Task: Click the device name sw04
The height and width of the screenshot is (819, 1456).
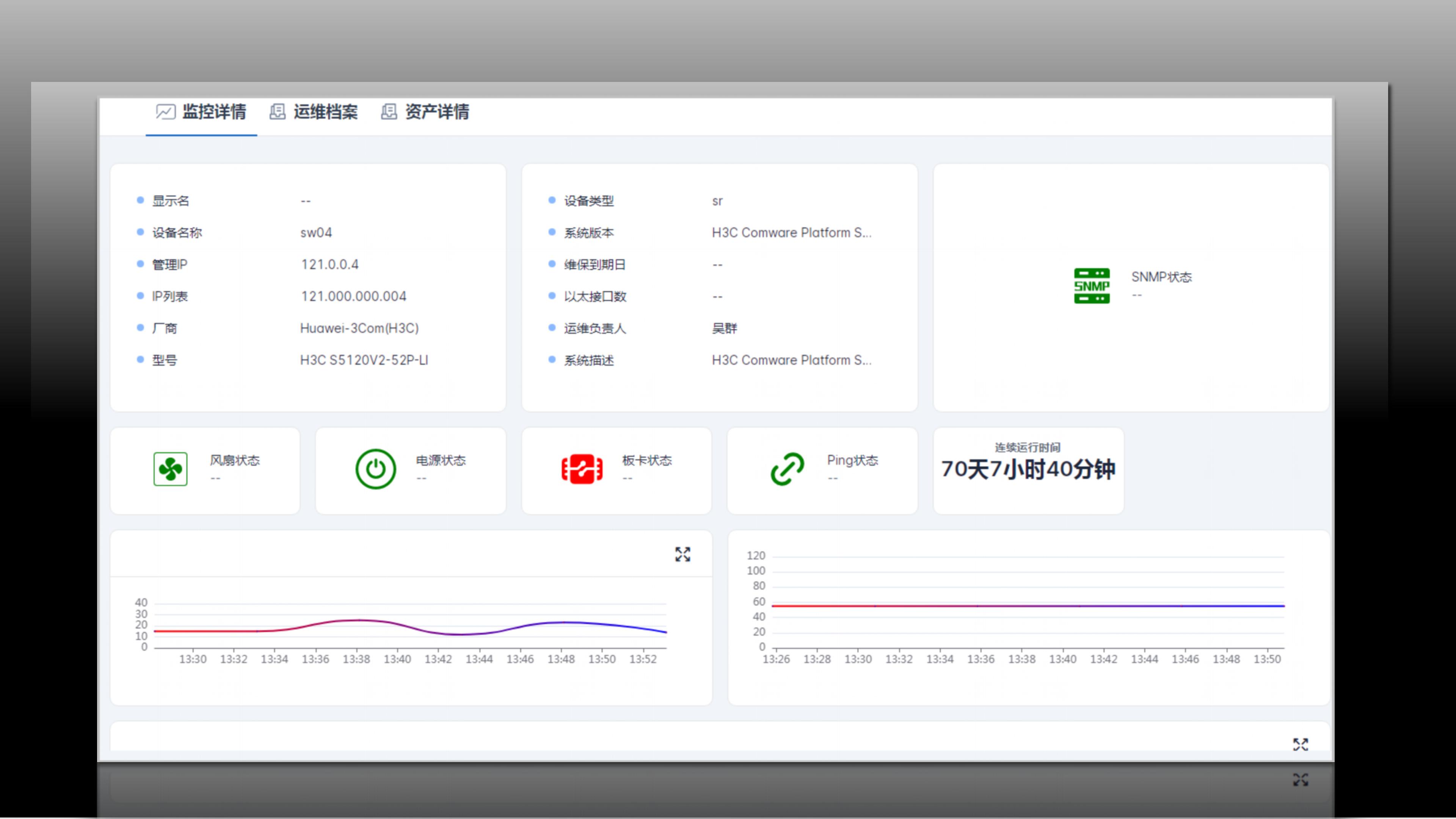Action: (x=316, y=232)
